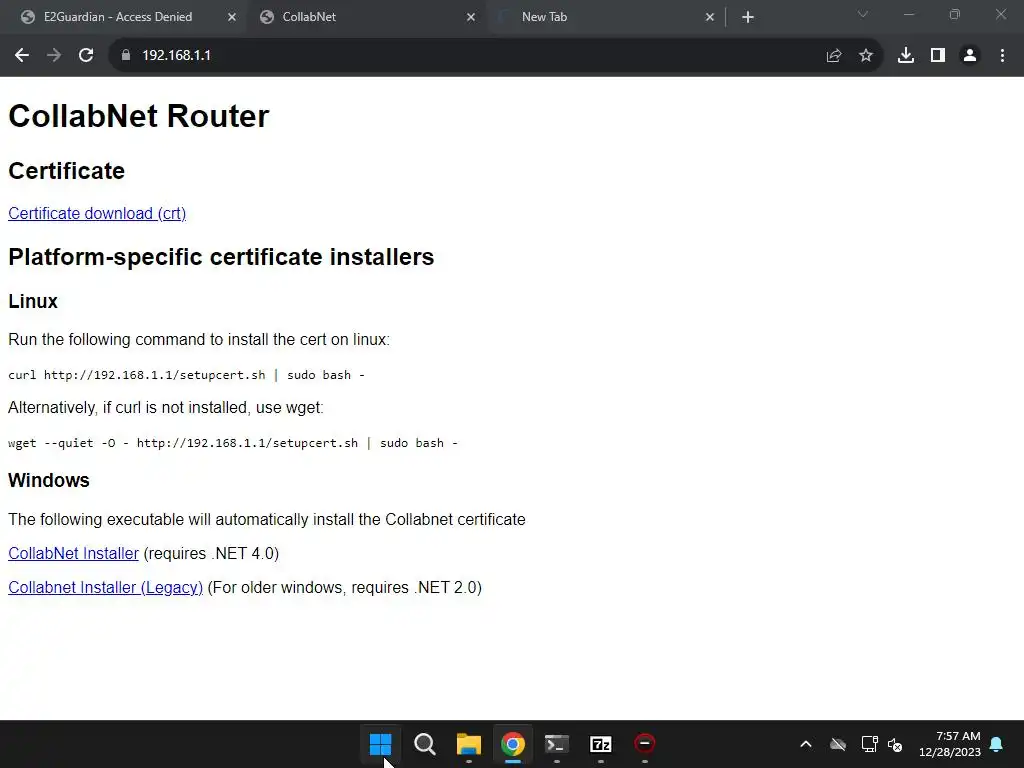
Task: Show hidden system tray icons
Action: (806, 744)
